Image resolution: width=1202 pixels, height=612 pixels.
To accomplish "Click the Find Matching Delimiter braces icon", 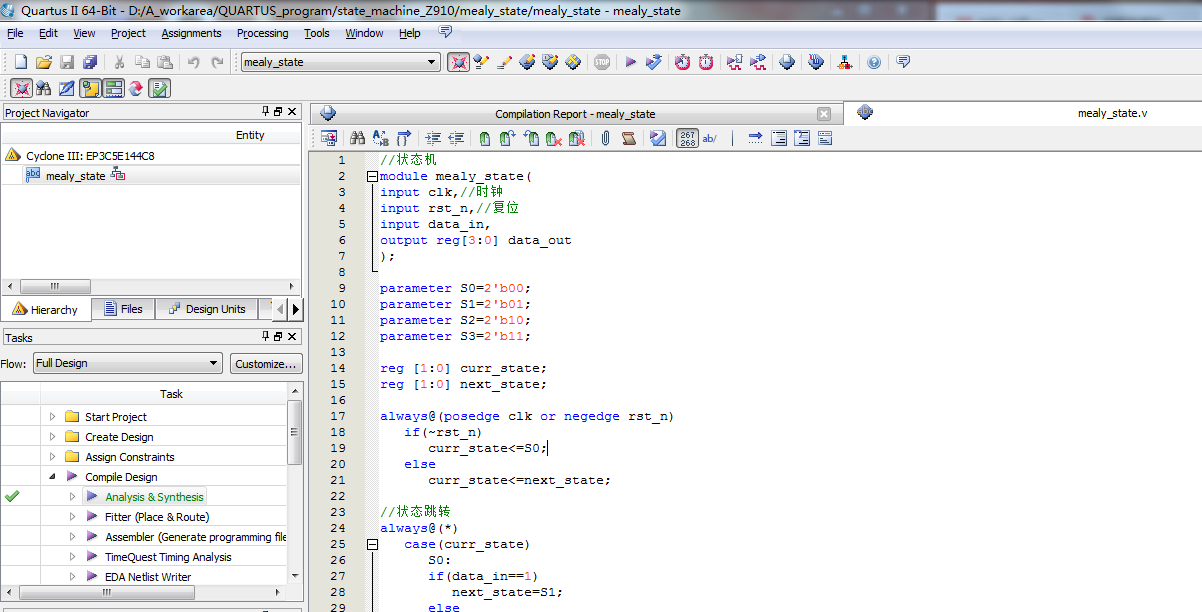I will tap(403, 138).
